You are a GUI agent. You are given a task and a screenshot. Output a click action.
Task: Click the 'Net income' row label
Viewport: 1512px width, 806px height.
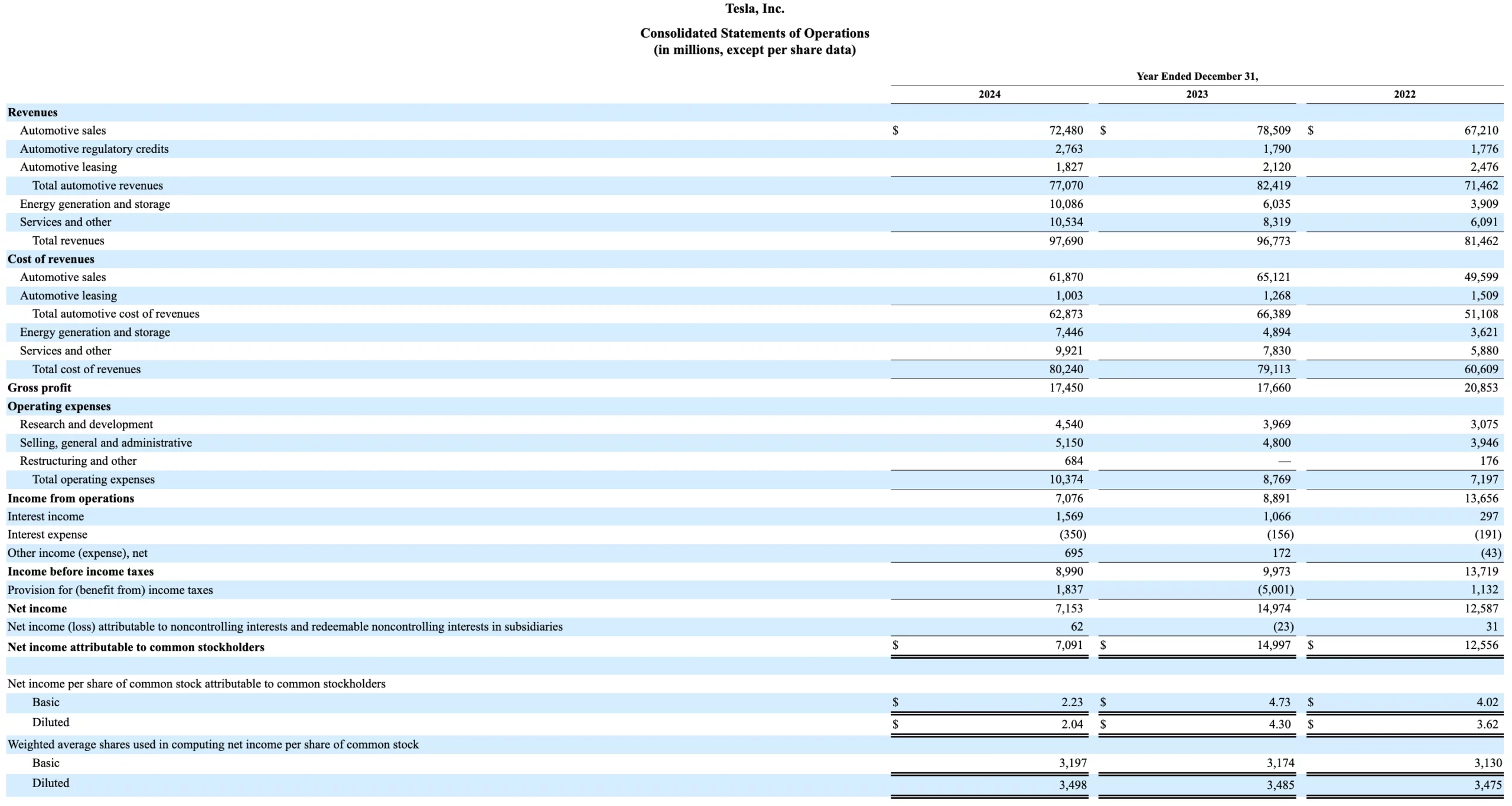point(37,608)
